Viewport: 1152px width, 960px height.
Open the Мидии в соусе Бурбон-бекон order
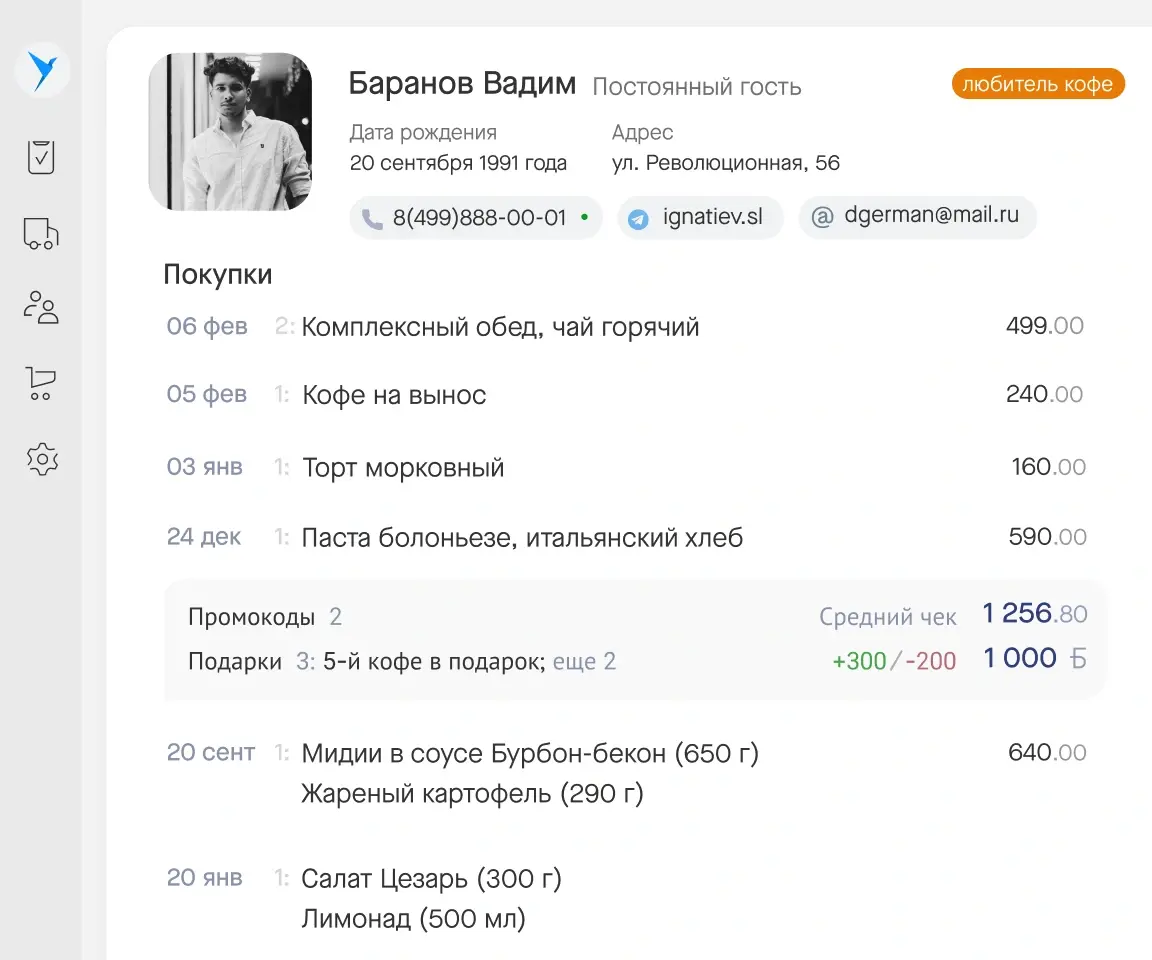click(x=530, y=753)
